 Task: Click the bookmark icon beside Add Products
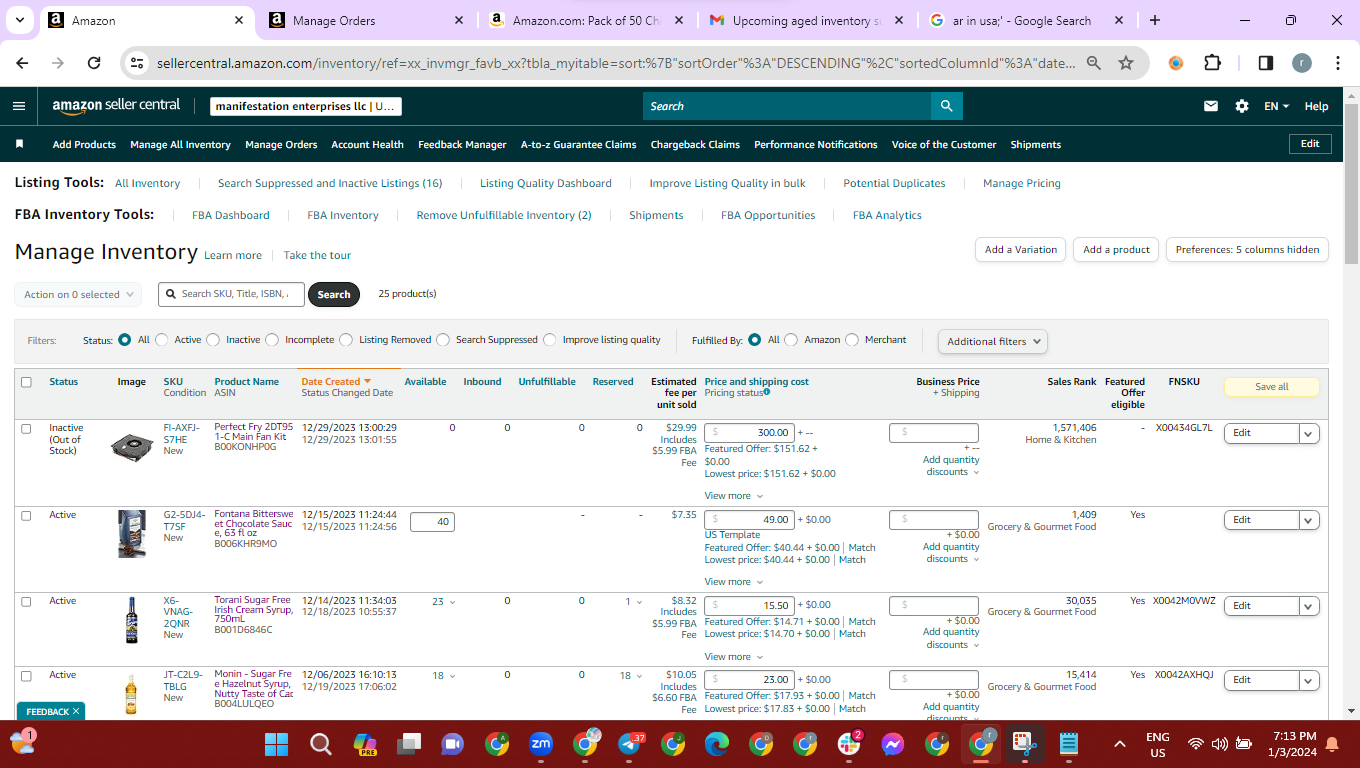pyautogui.click(x=19, y=144)
